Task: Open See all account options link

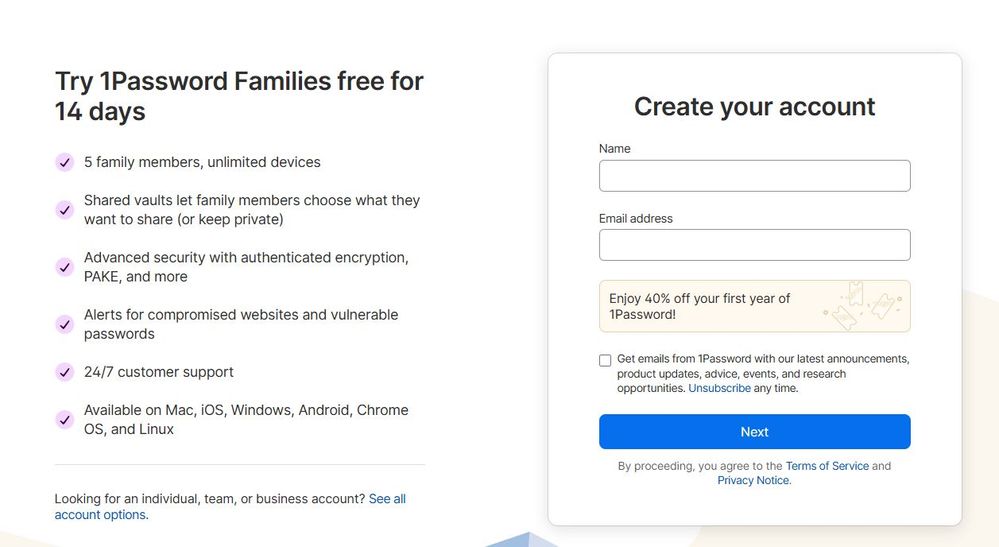Action: click(230, 507)
